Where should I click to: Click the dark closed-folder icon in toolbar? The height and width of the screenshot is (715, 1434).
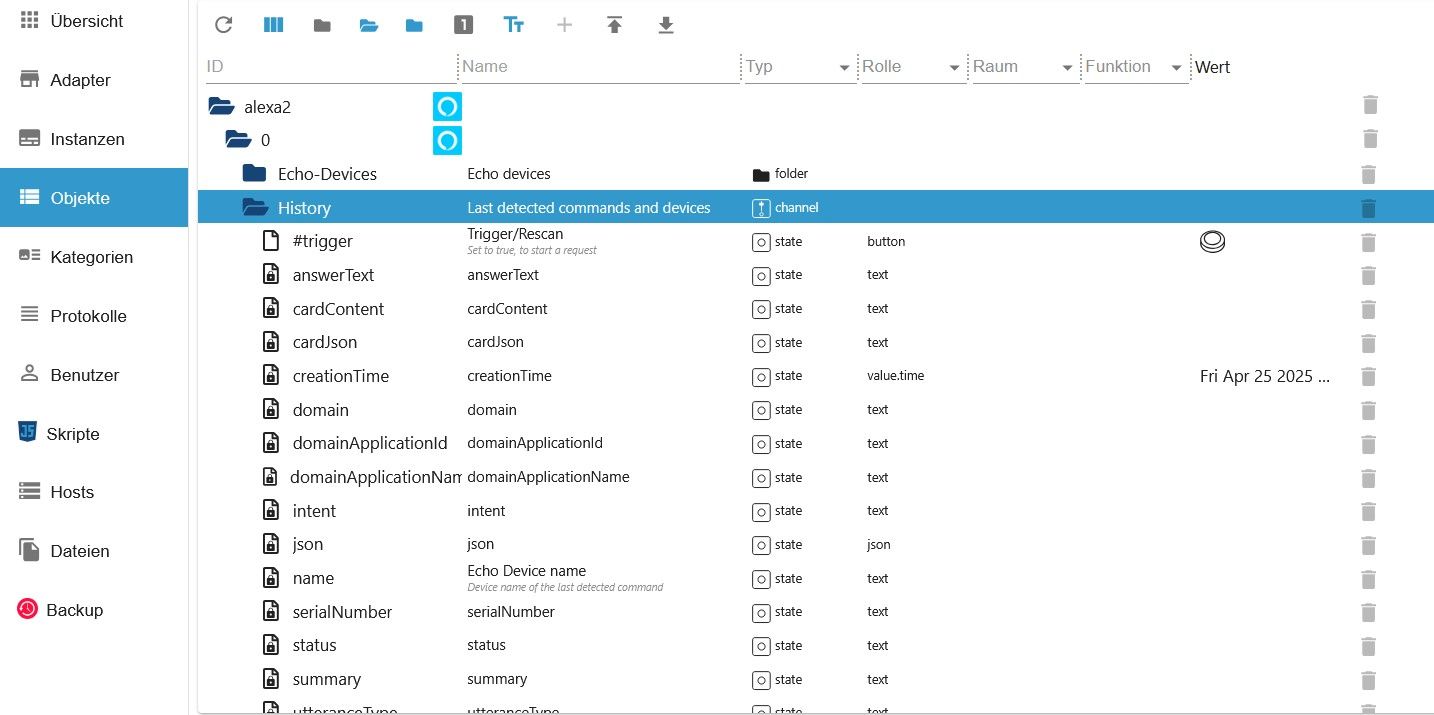pos(322,25)
